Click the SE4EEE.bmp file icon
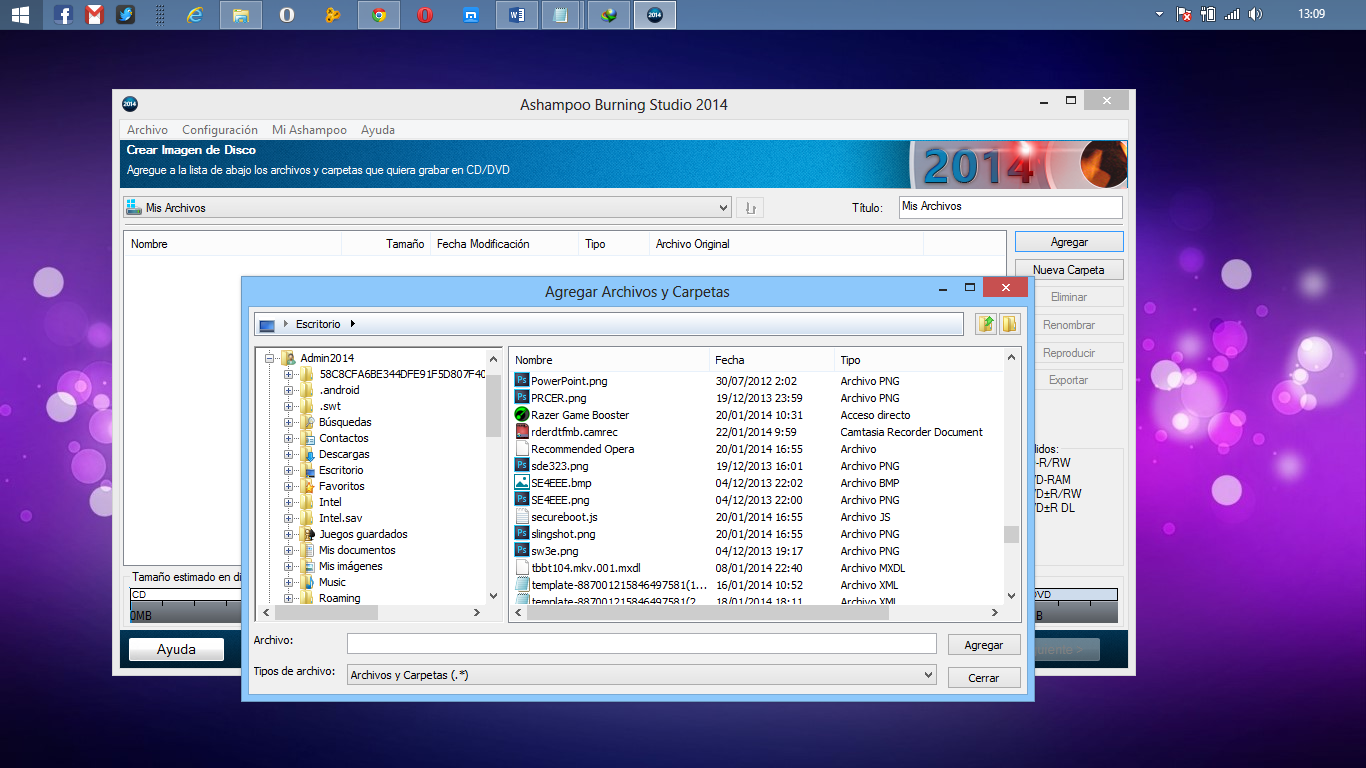Viewport: 1366px width, 768px height. 521,483
